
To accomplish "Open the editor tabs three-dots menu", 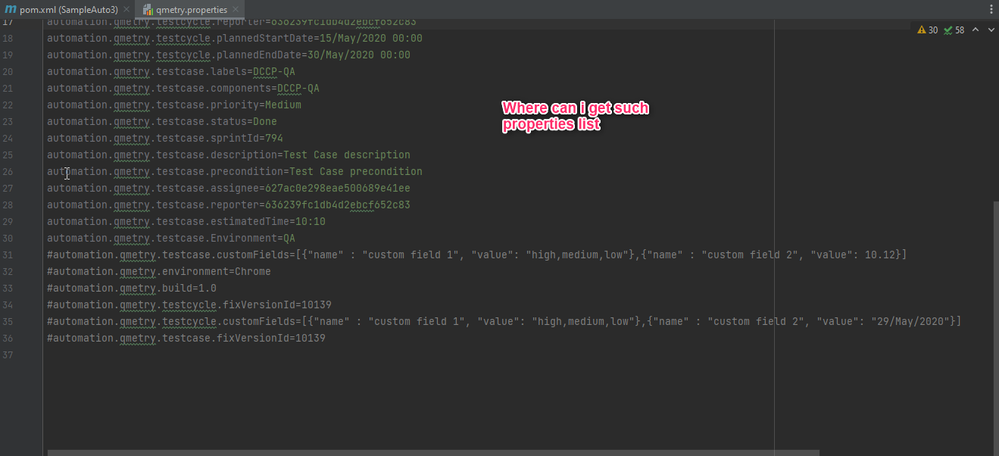I will tap(993, 10).
